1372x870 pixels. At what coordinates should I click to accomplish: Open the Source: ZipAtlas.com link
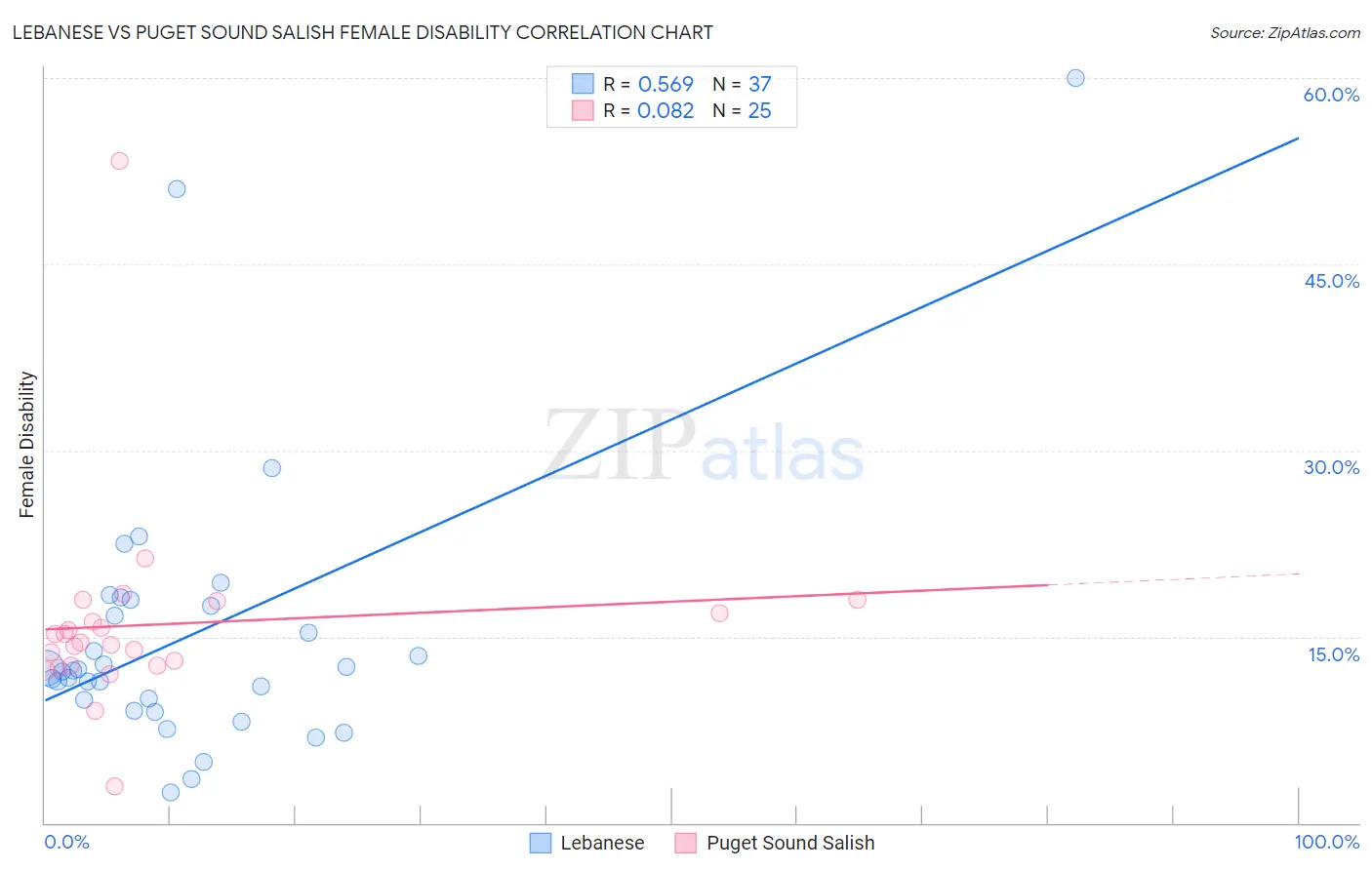(x=1285, y=32)
